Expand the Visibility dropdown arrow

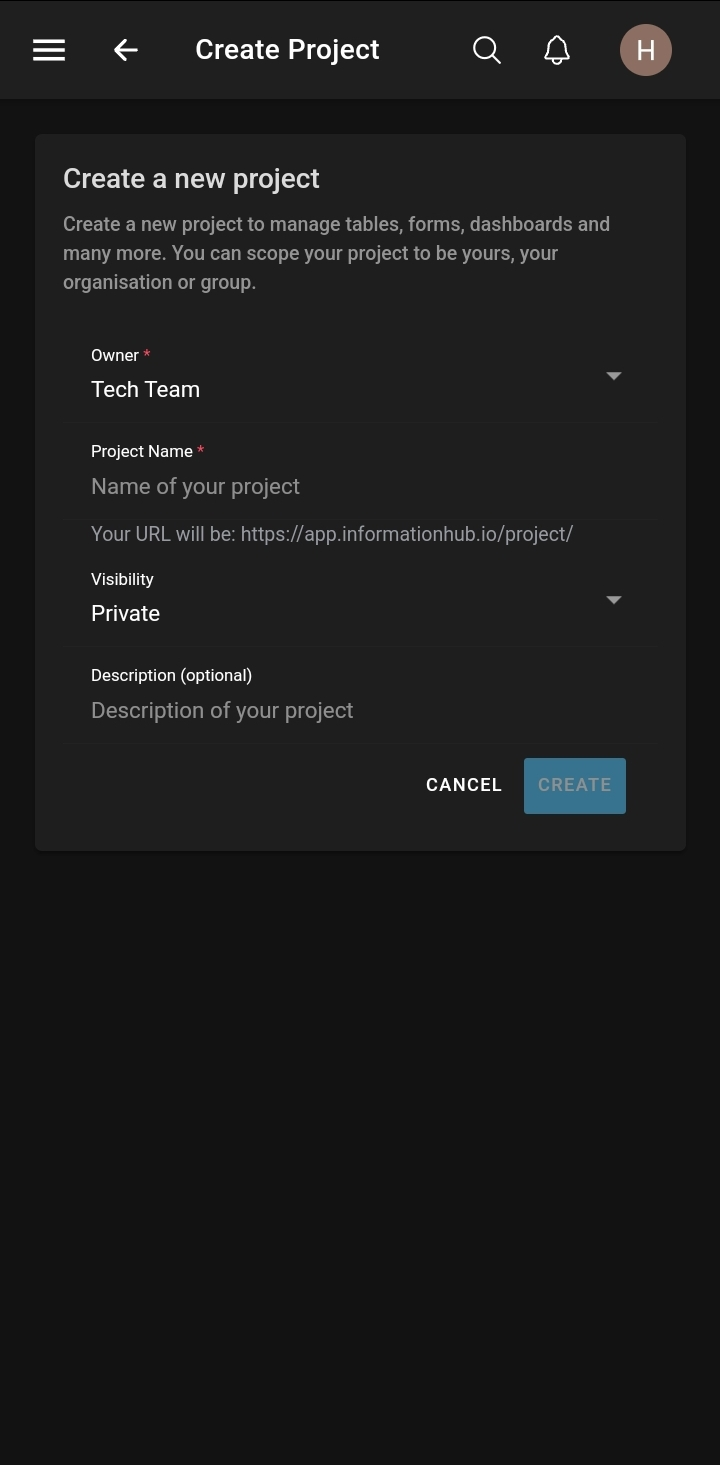(x=614, y=600)
